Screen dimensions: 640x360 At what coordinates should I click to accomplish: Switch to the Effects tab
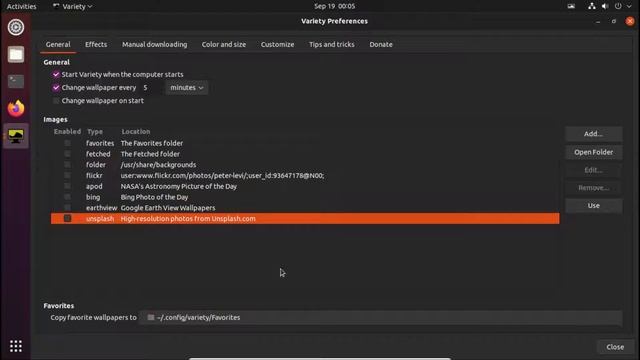point(96,44)
